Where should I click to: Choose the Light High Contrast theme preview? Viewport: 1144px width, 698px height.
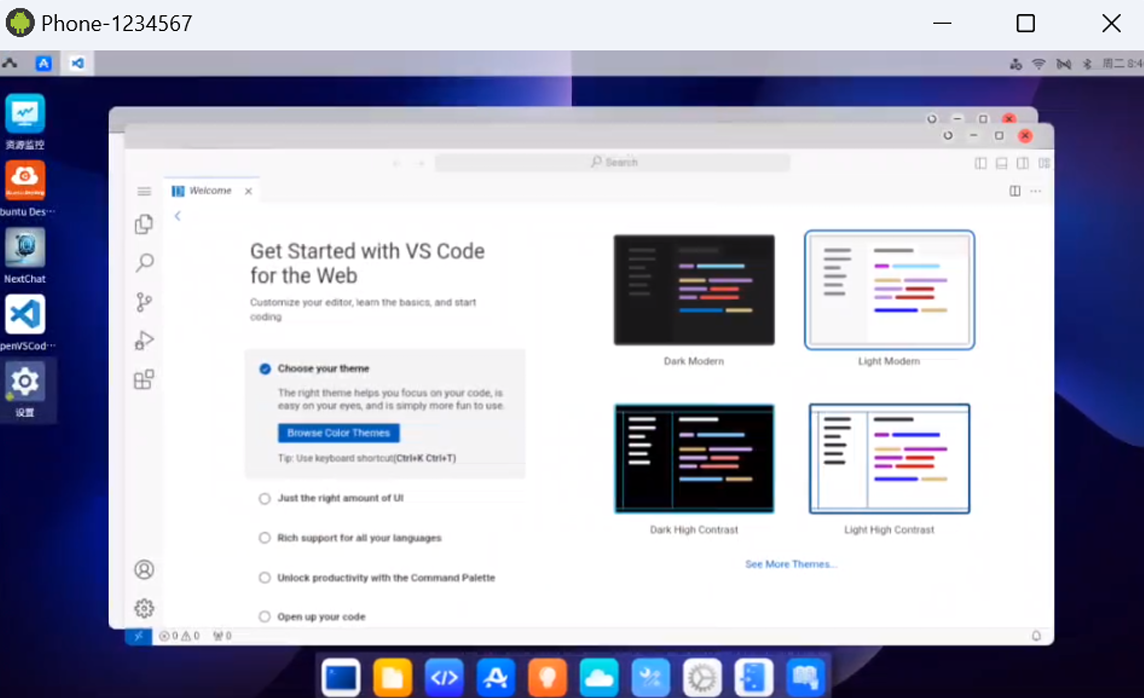click(889, 459)
